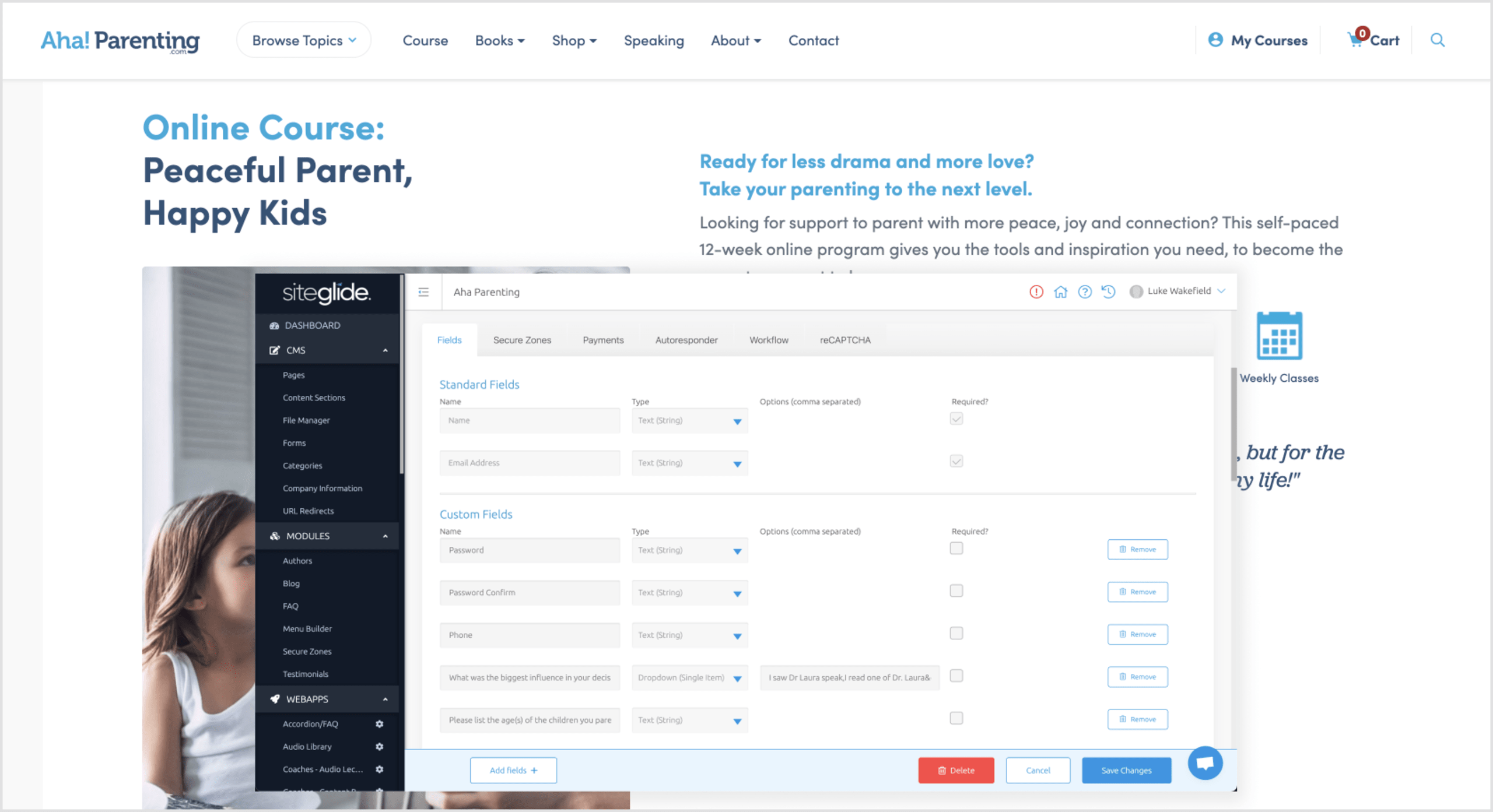Switch to the reCAPTCHA tab
Viewport: 1493px width, 812px height.
pos(845,340)
